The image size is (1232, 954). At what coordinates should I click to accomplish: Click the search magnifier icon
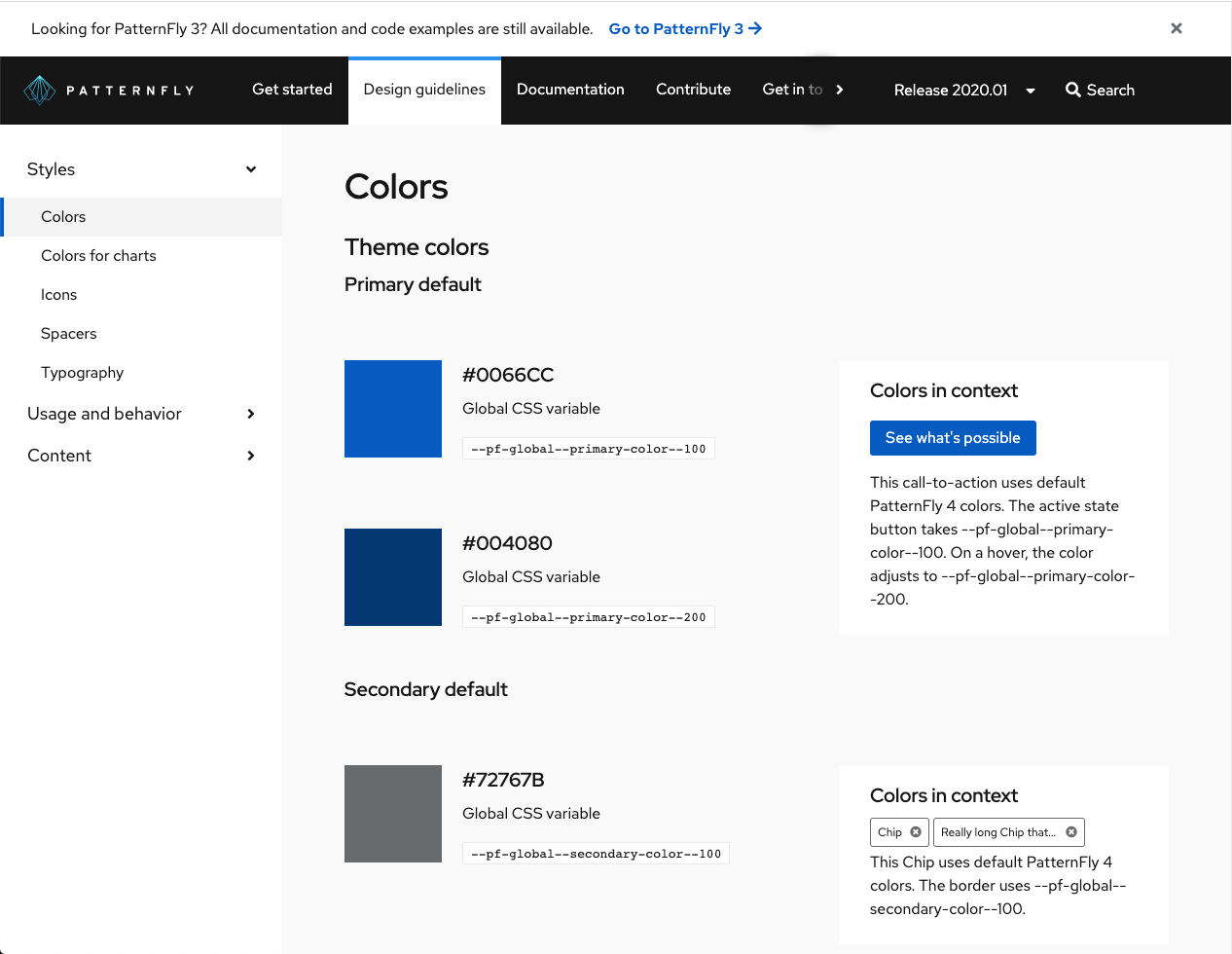point(1073,90)
